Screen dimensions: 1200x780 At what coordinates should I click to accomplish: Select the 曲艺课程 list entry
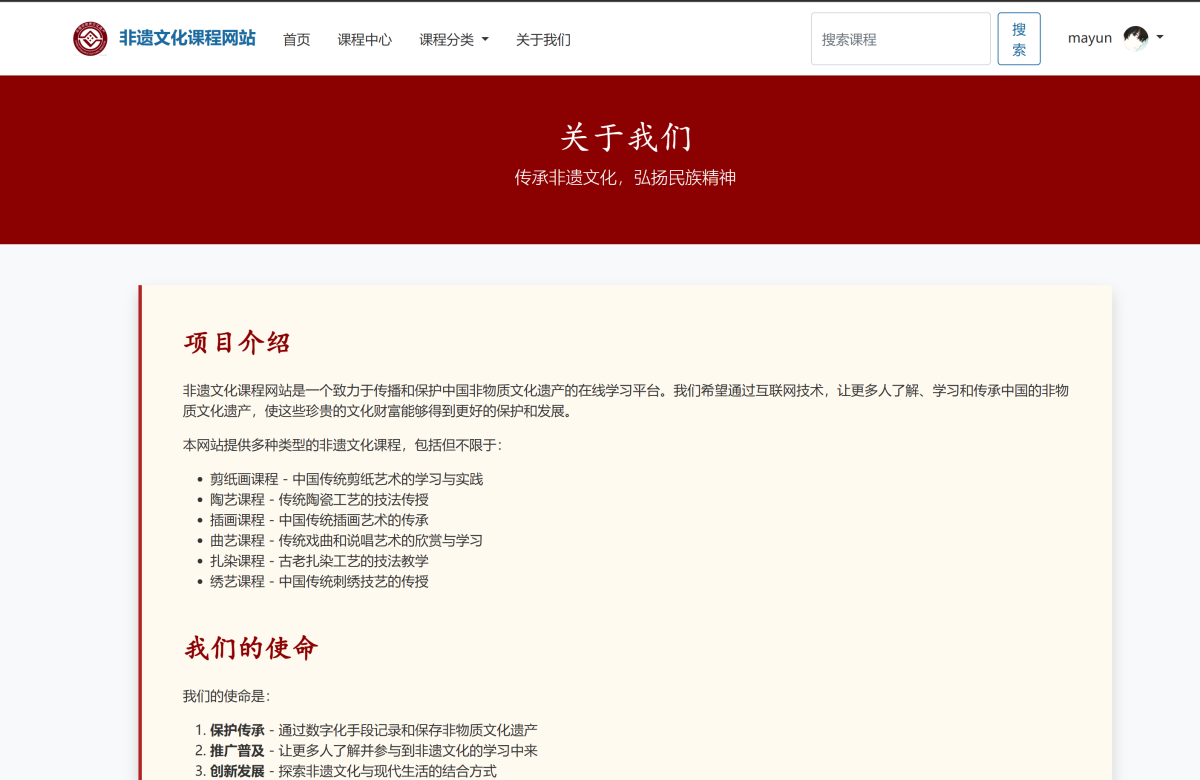pos(237,541)
